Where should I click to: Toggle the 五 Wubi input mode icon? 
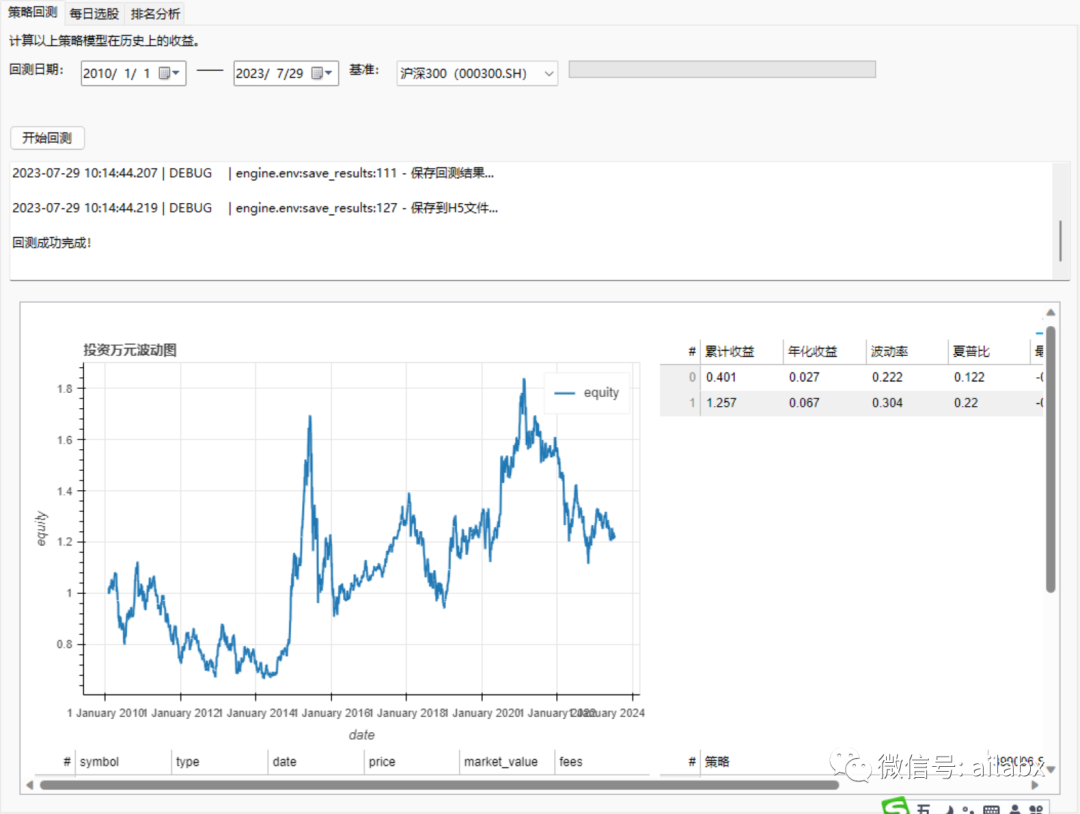pyautogui.click(x=923, y=808)
